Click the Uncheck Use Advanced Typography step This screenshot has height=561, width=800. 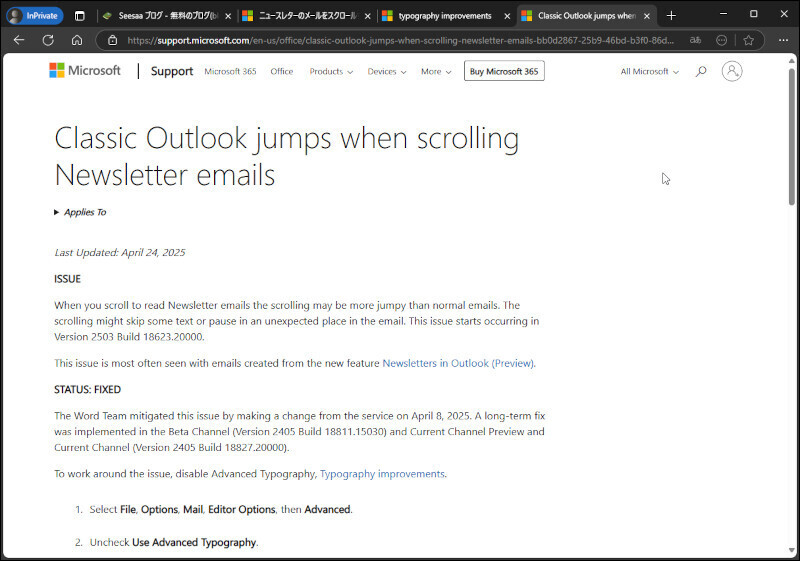coord(174,542)
